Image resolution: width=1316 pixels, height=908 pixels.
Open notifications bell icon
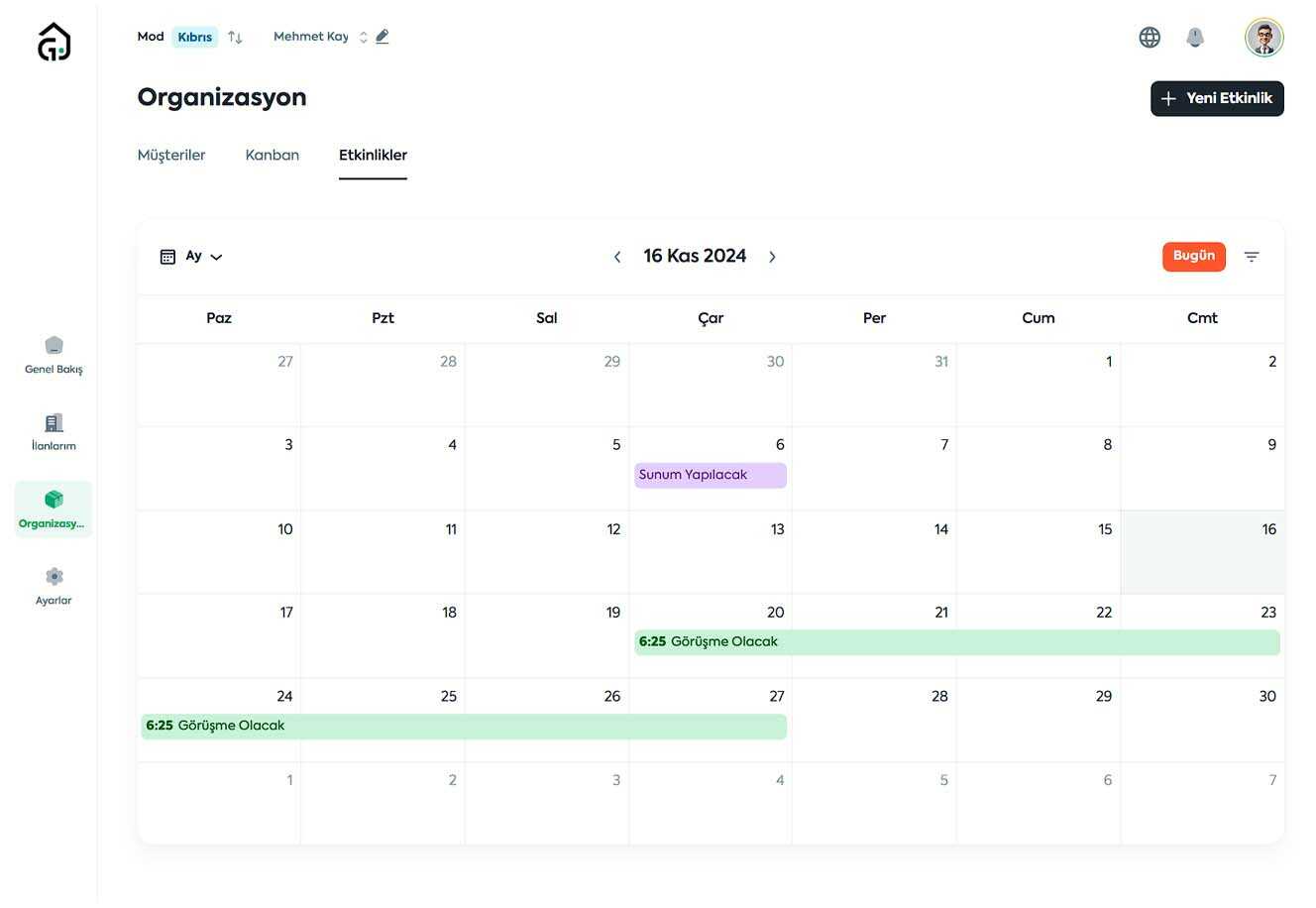[x=1195, y=38]
